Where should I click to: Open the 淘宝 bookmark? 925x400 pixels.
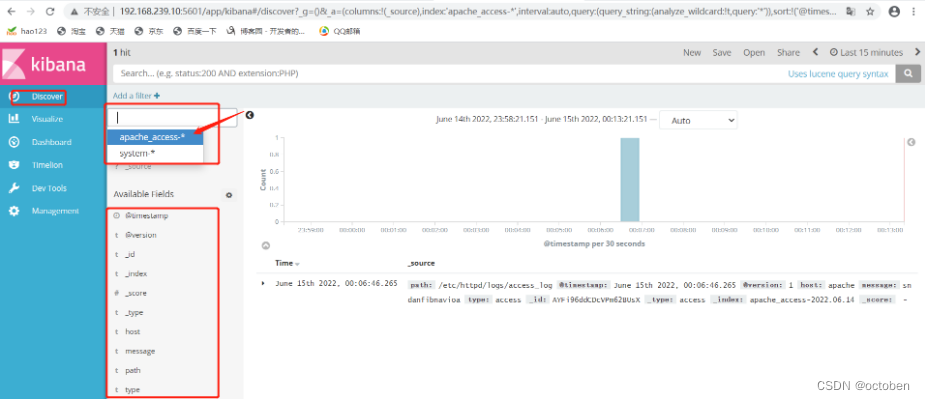coord(71,31)
